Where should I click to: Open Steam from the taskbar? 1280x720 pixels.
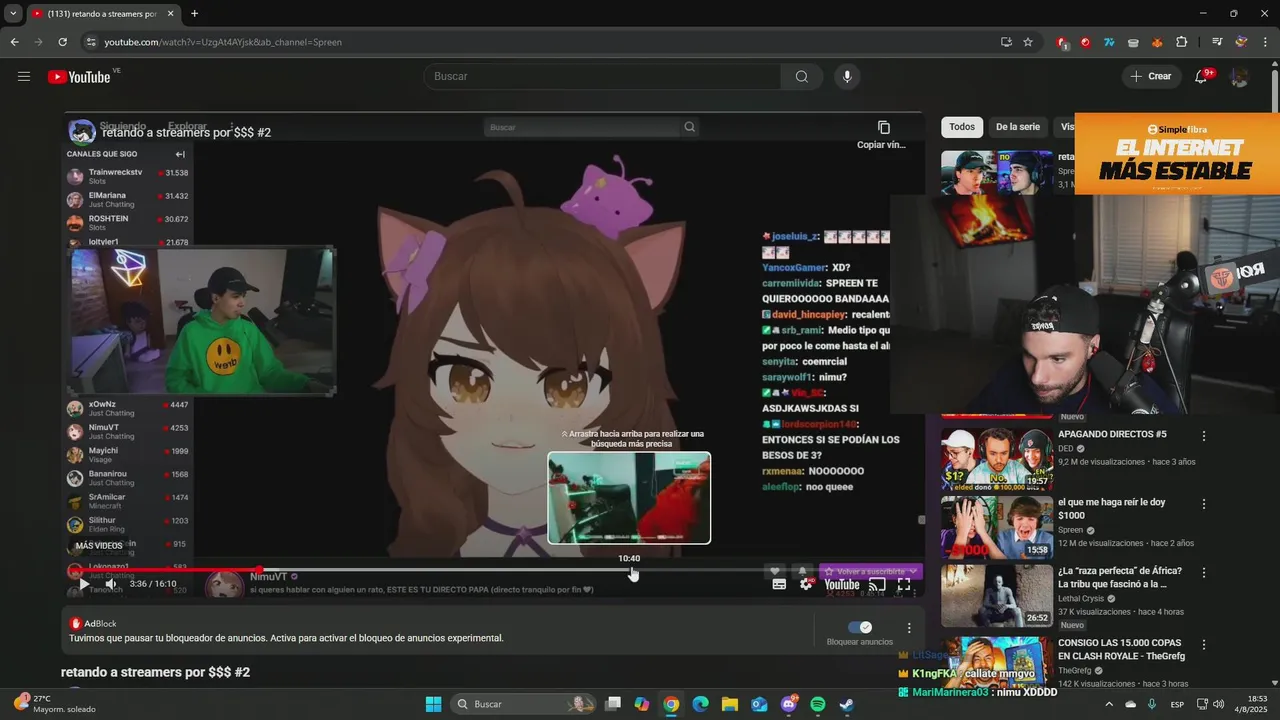coord(846,704)
